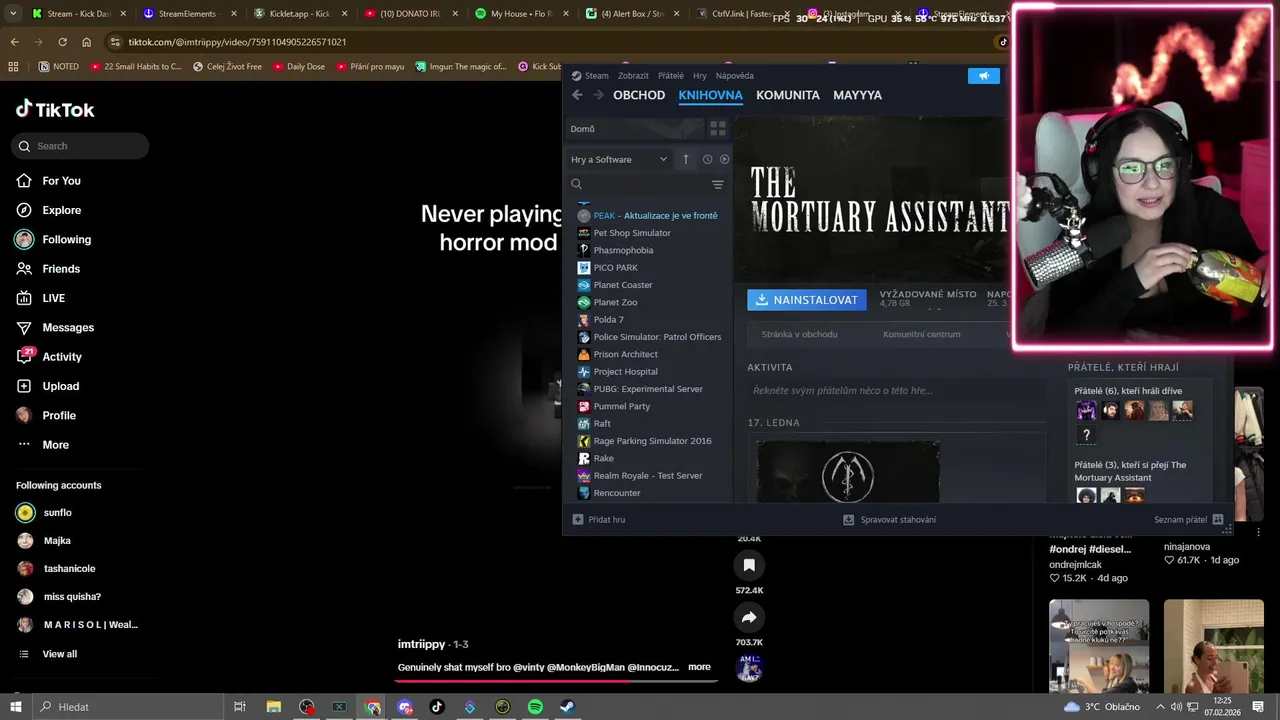Show hidden system tray icons
The height and width of the screenshot is (720, 1280).
click(1160, 707)
